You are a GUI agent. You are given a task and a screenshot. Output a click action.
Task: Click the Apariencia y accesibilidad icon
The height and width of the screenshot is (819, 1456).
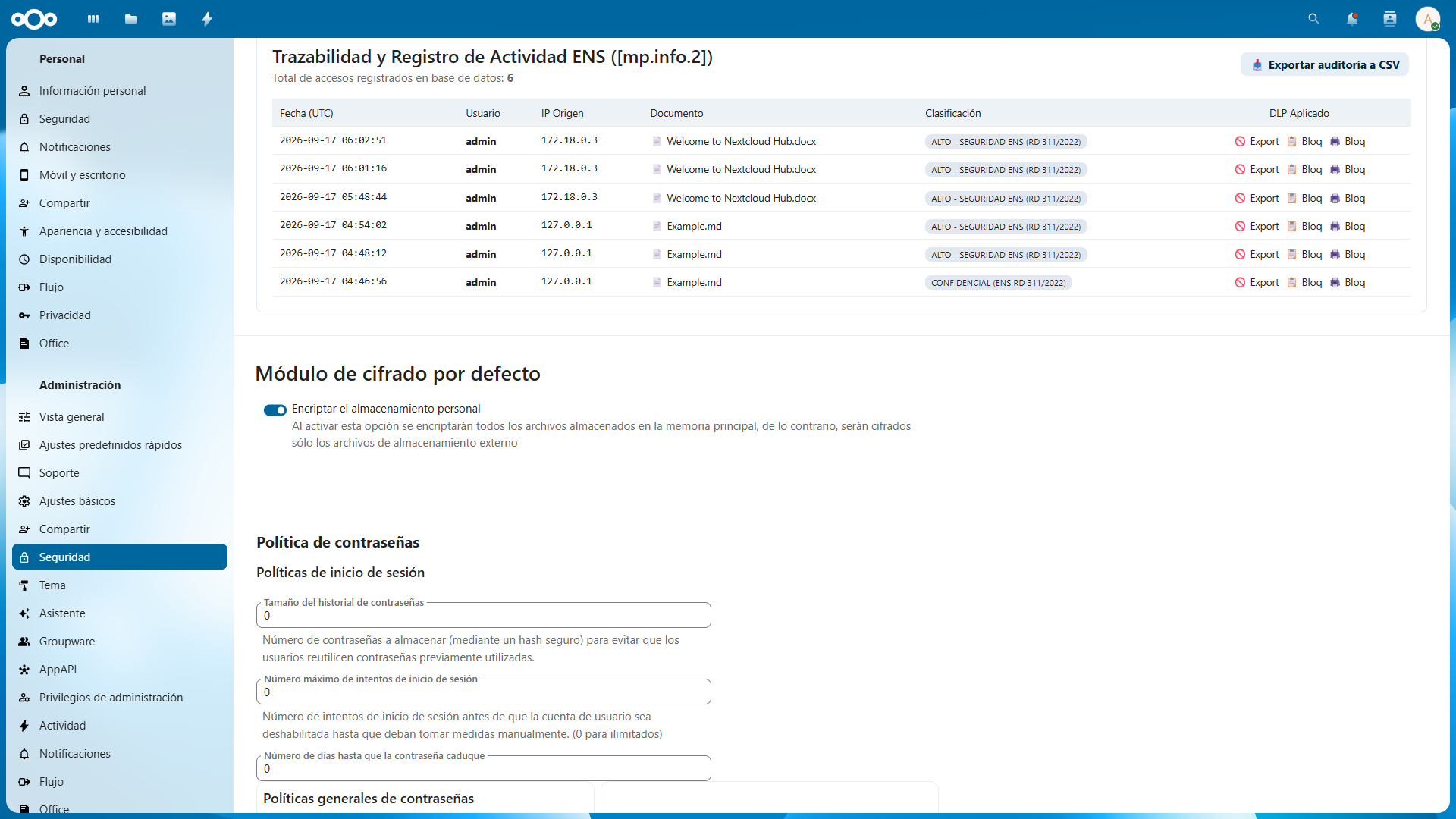pos(24,231)
